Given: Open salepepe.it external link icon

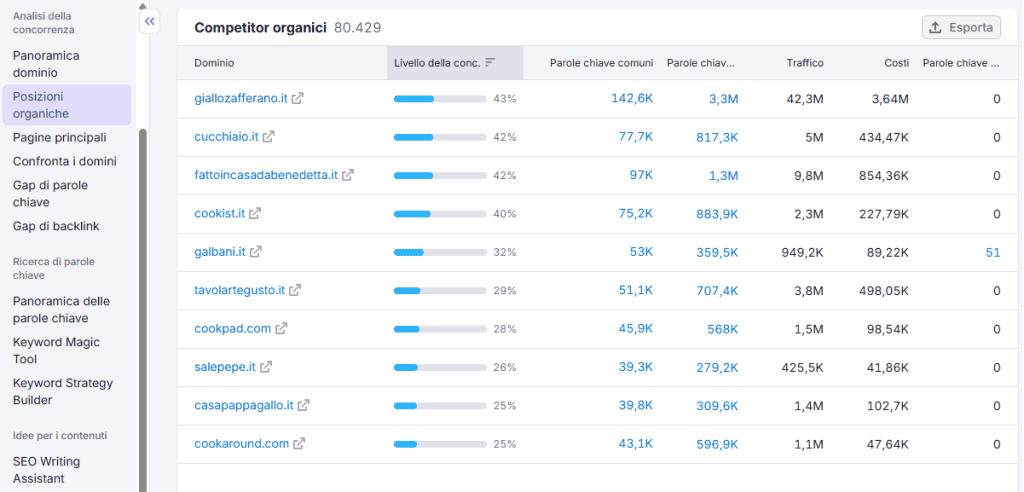Looking at the screenshot, I should click(266, 367).
